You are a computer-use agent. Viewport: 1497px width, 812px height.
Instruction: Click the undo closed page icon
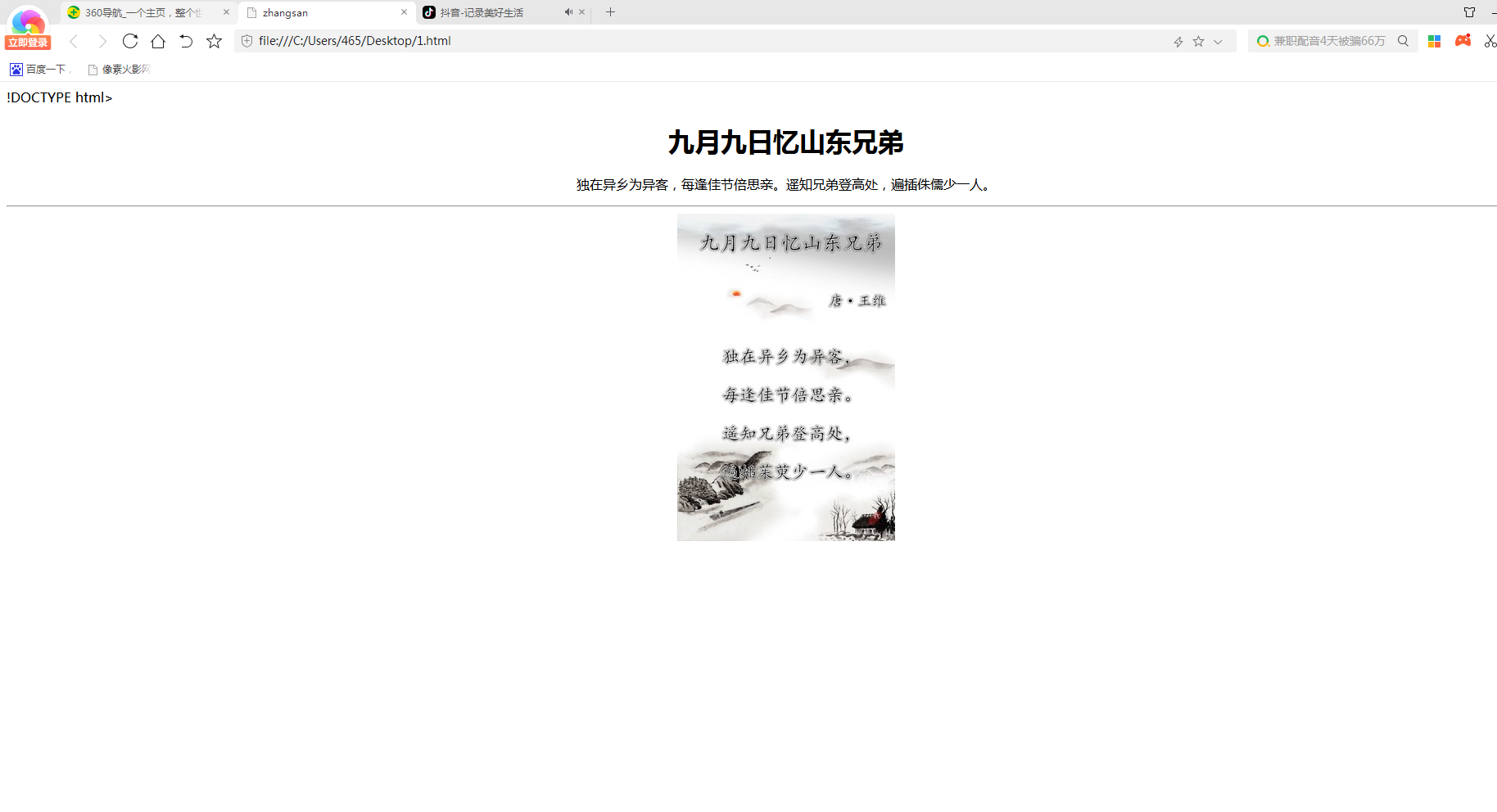[x=186, y=41]
